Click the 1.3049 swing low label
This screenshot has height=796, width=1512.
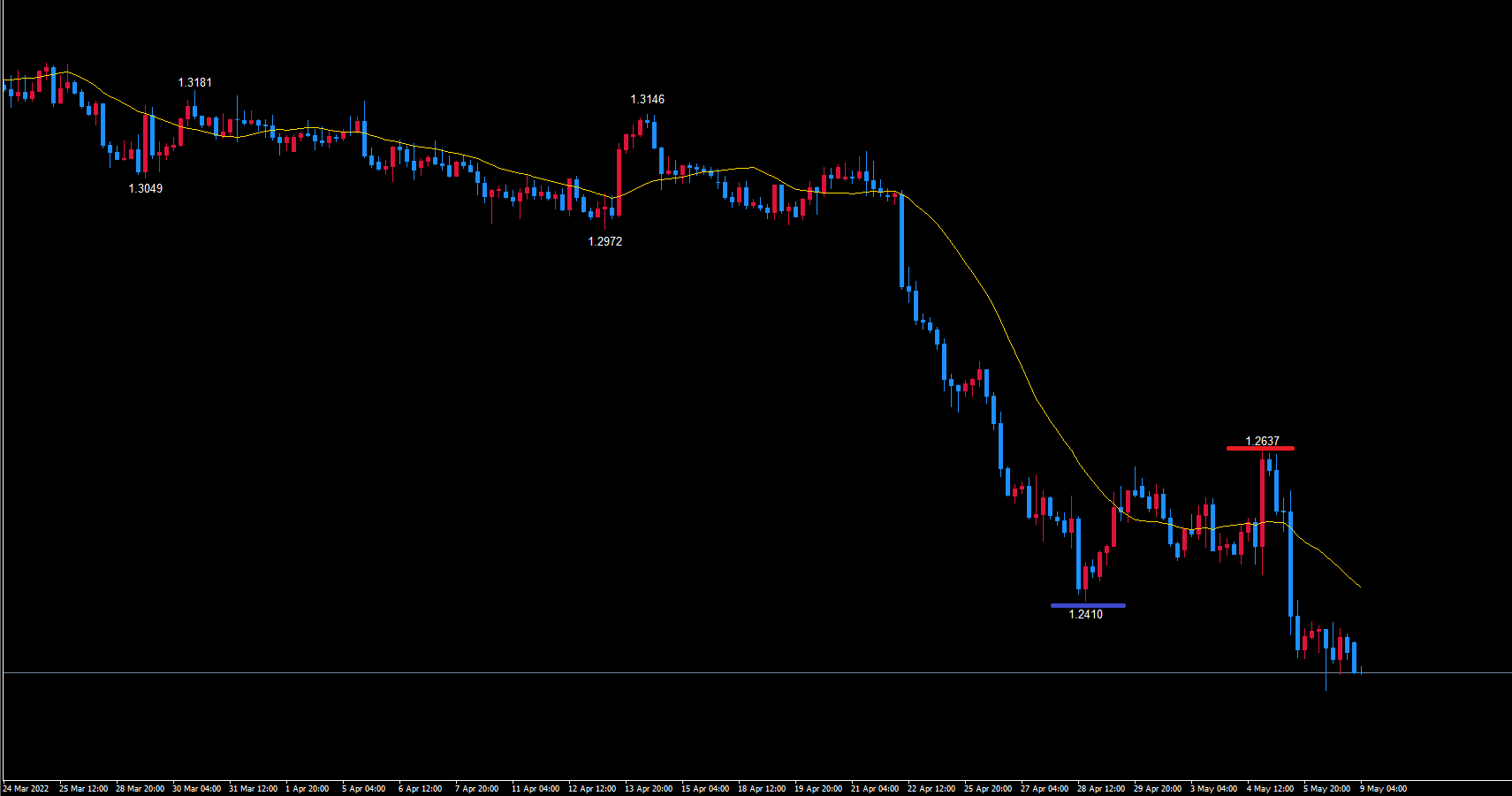click(x=146, y=188)
